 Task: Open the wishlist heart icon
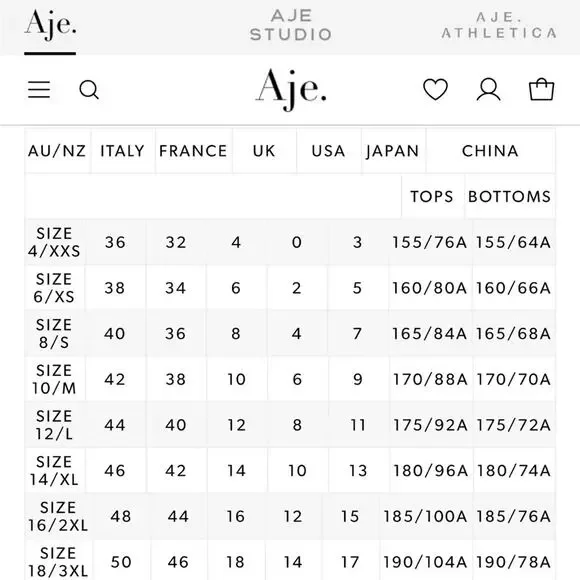(435, 90)
